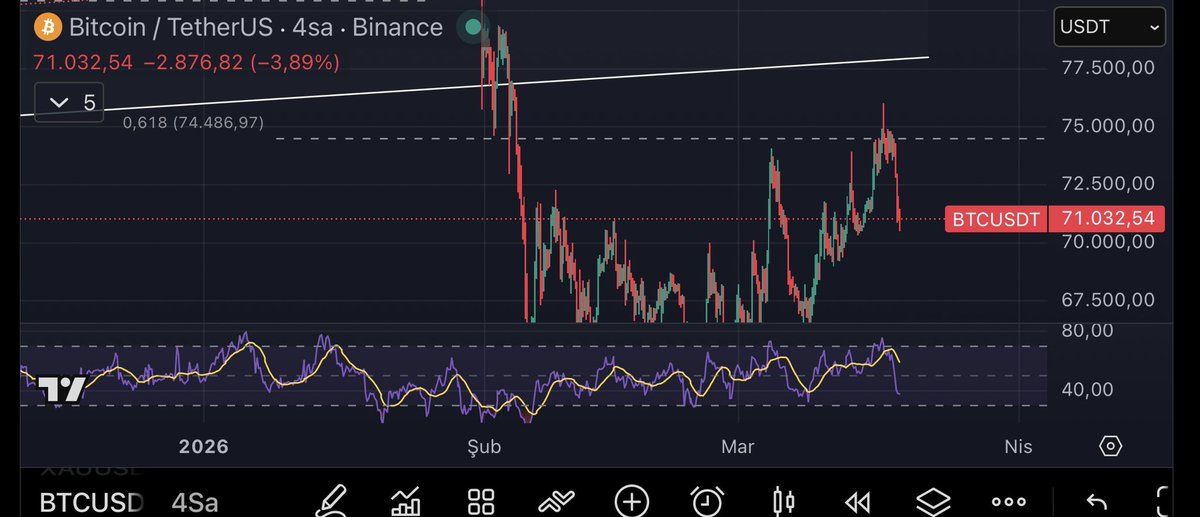Open the alarm clock alert icon
The image size is (1200, 517).
[x=707, y=500]
